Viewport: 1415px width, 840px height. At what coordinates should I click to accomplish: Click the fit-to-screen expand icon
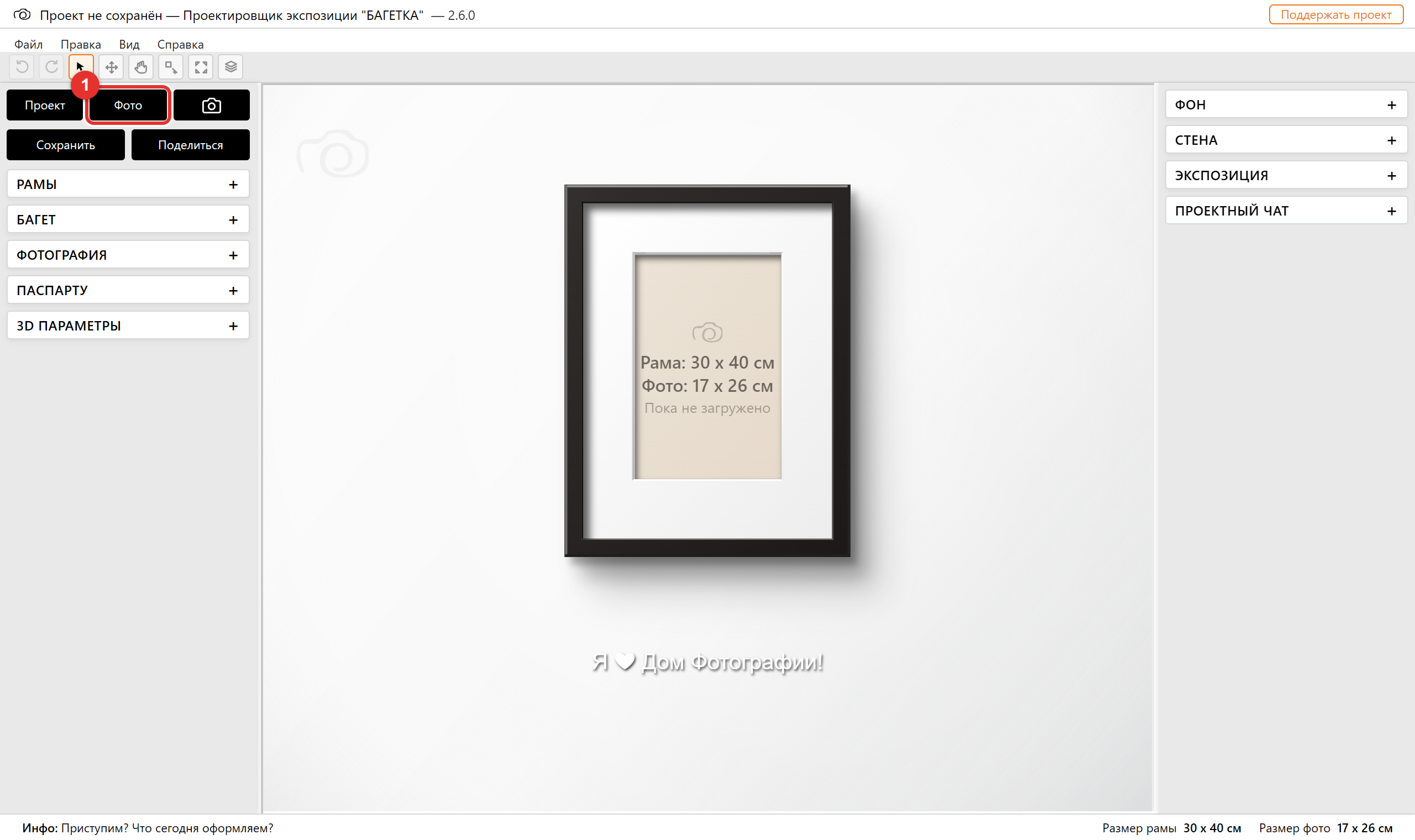coord(201,67)
